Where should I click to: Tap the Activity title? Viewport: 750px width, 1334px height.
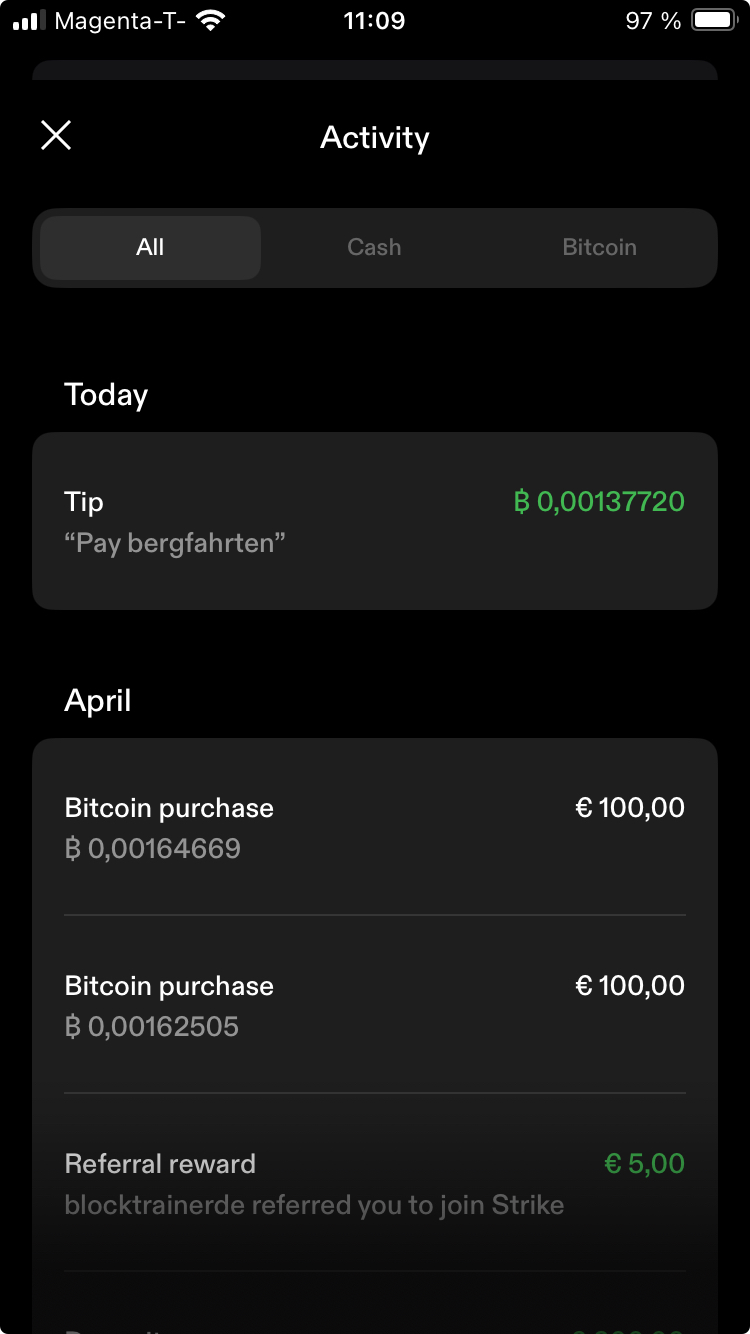click(x=375, y=138)
